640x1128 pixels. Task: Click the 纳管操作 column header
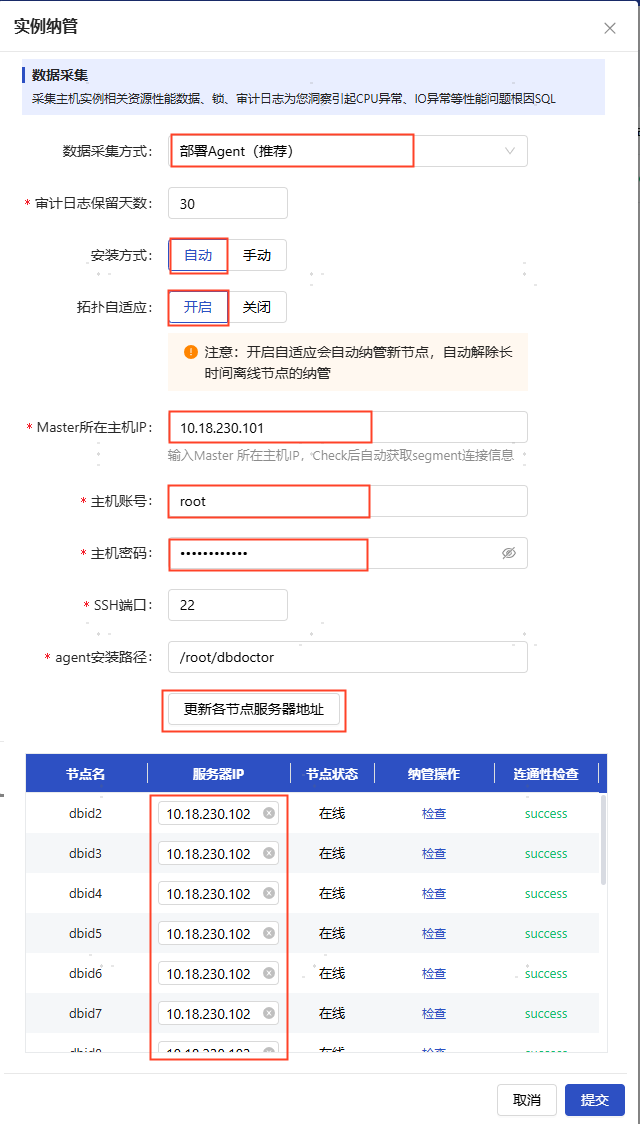click(x=434, y=774)
